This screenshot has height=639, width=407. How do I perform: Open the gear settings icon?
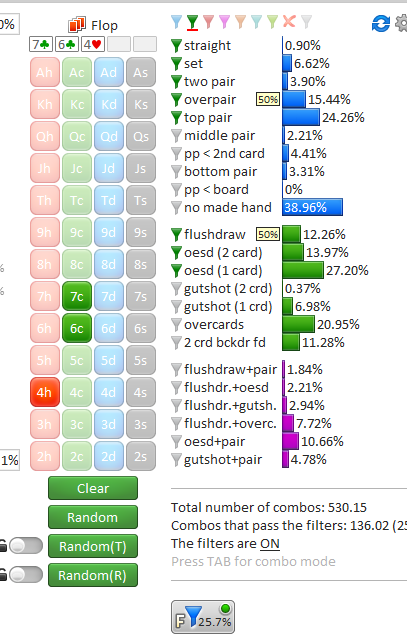401,23
